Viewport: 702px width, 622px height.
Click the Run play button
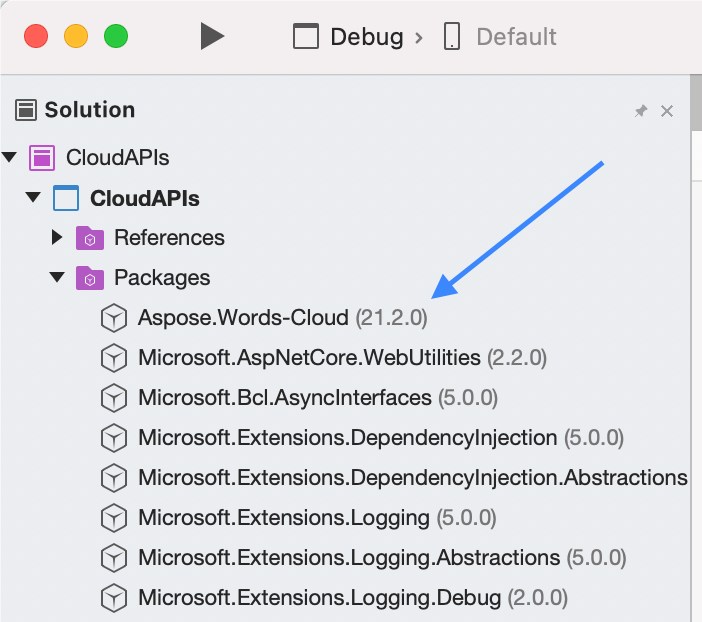pyautogui.click(x=211, y=37)
